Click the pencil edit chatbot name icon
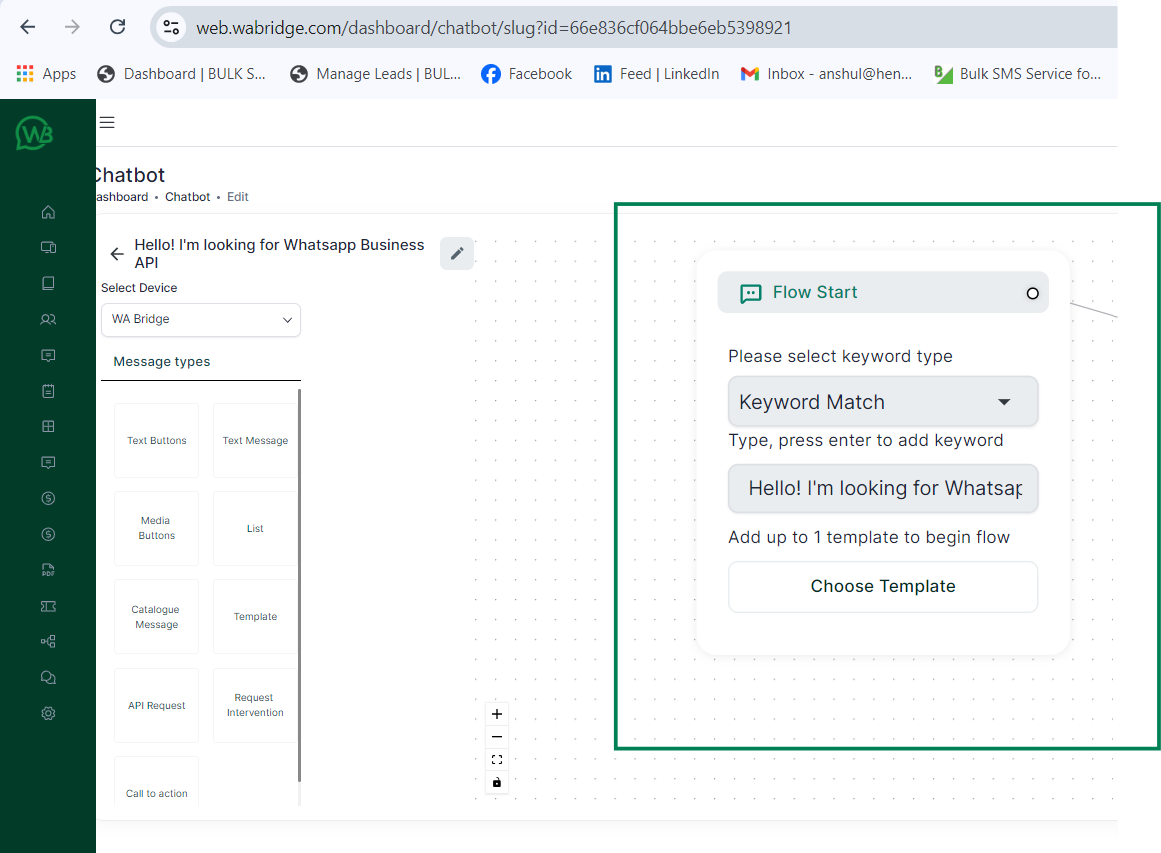The image size is (1161, 853). [x=457, y=253]
